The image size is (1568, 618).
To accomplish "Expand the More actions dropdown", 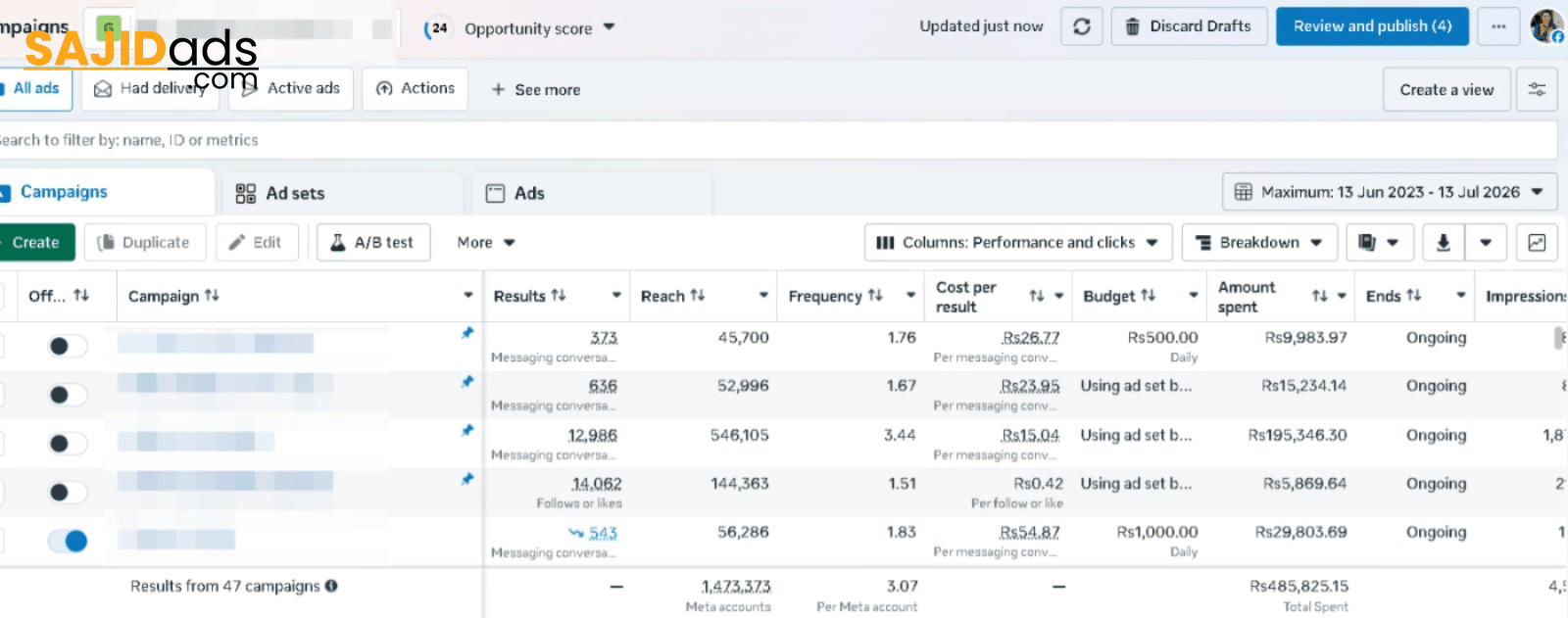I will coord(486,243).
